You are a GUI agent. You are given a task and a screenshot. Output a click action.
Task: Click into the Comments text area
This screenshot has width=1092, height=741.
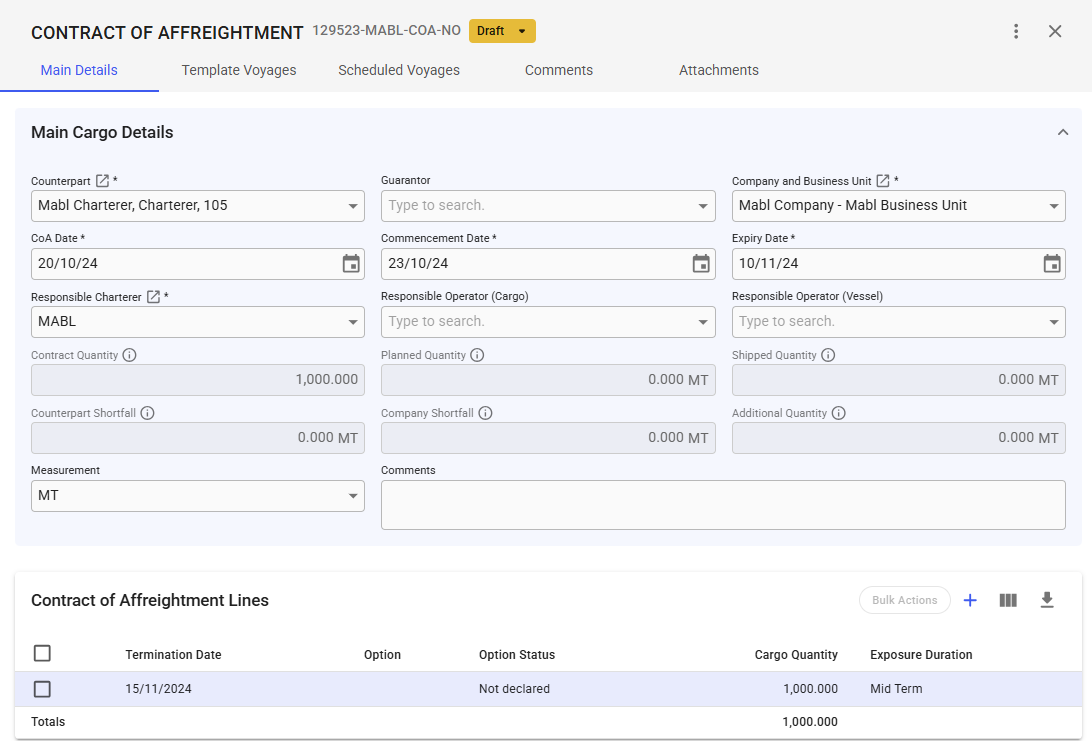723,505
